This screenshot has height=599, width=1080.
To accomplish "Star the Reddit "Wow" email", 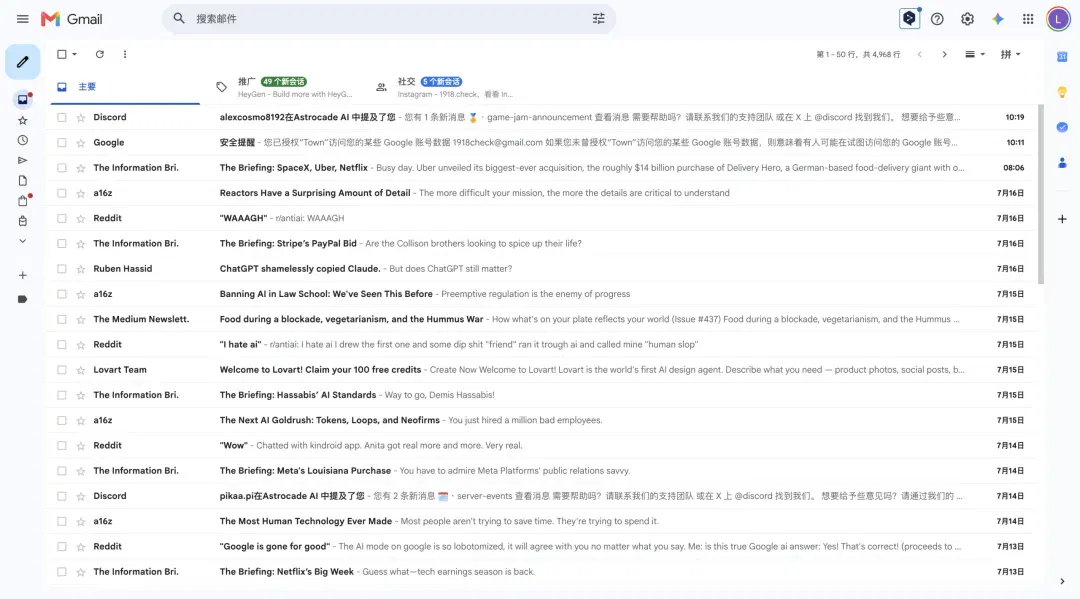I will coord(81,446).
